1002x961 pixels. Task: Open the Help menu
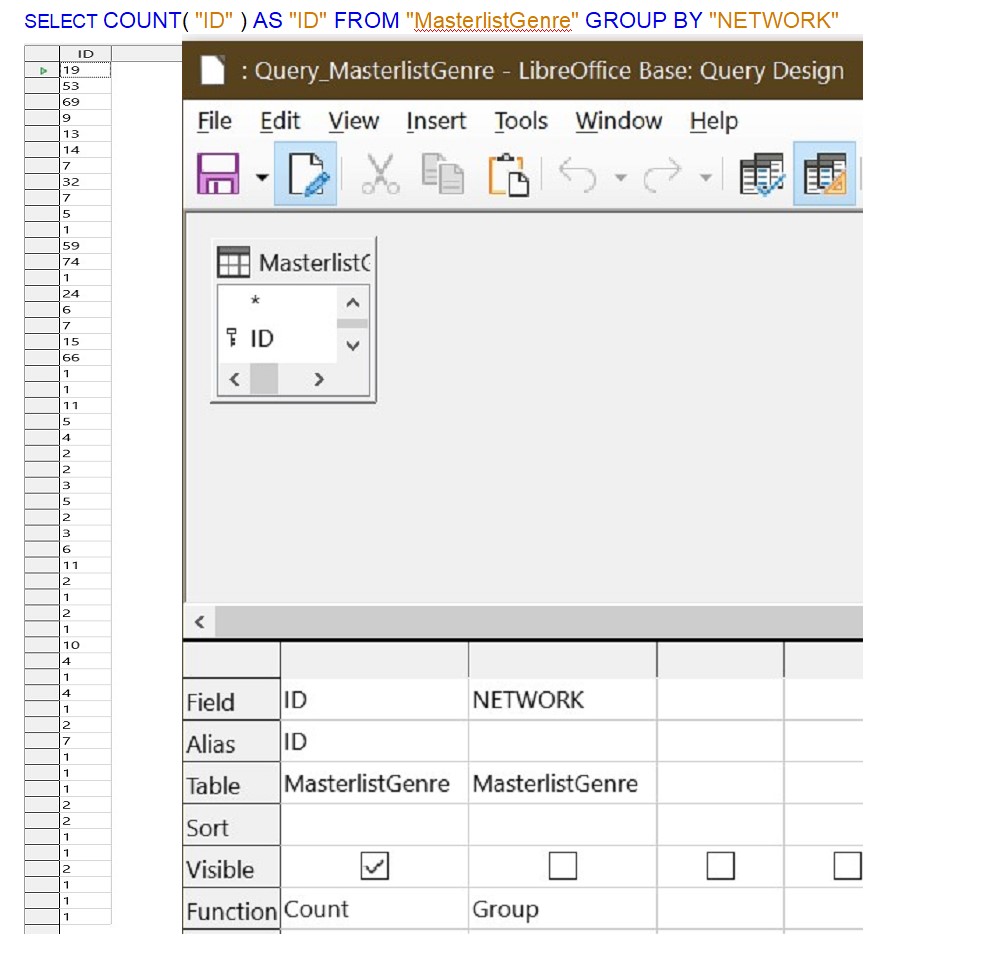714,121
